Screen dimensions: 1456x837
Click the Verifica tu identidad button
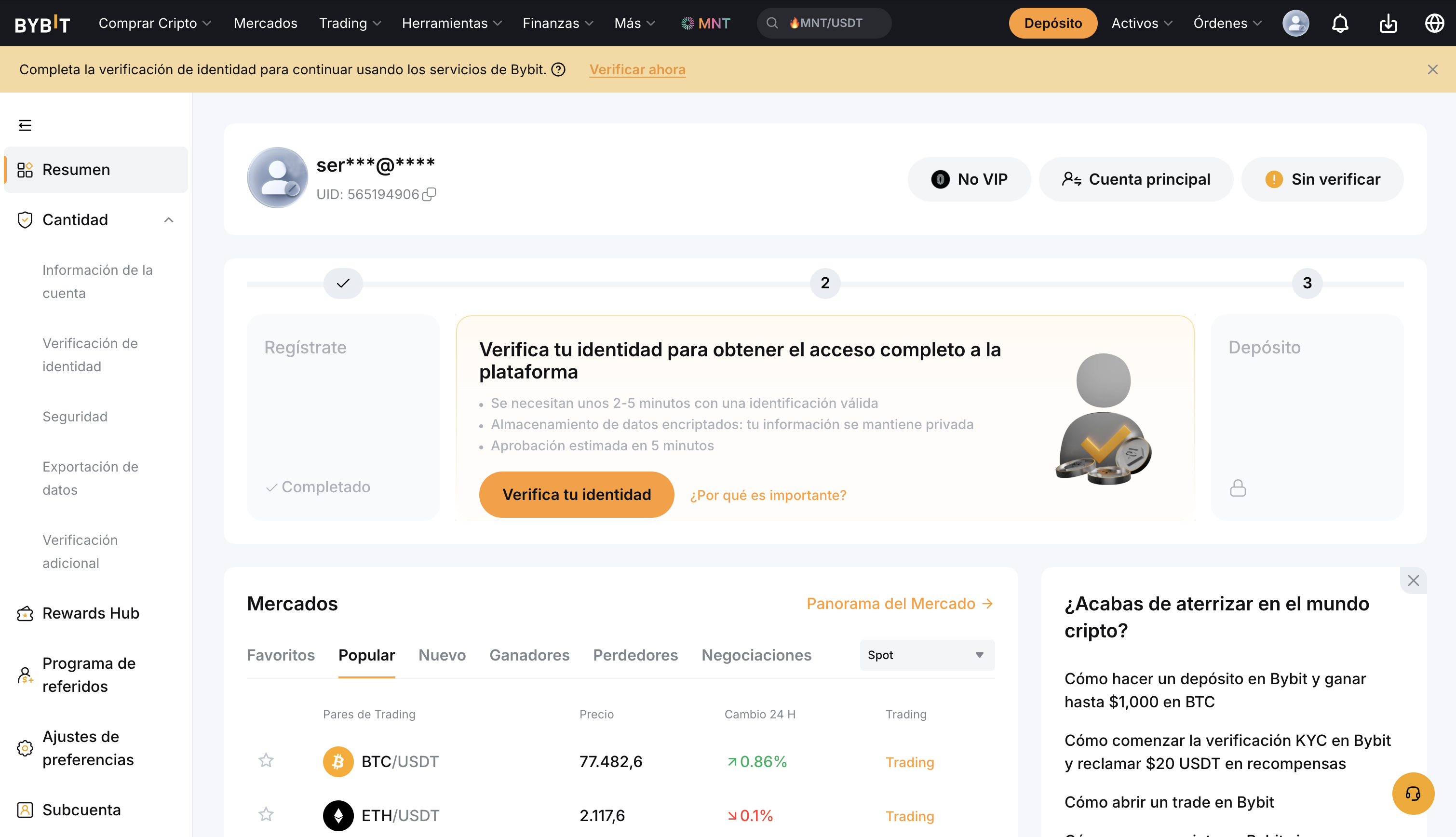point(577,494)
